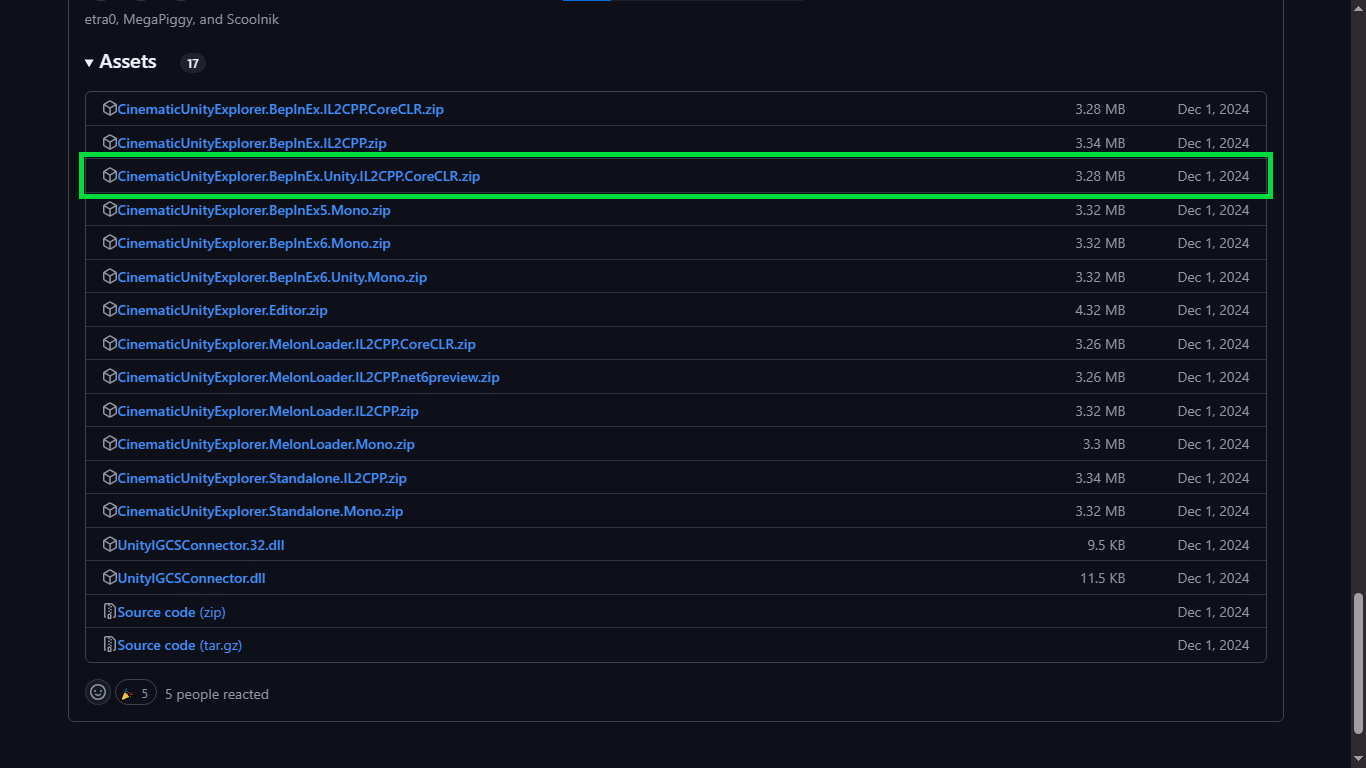Download CinematicUnityExplorer.MelonLoader.IL2CPP.zip
This screenshot has height=768, width=1366.
pyautogui.click(x=268, y=411)
